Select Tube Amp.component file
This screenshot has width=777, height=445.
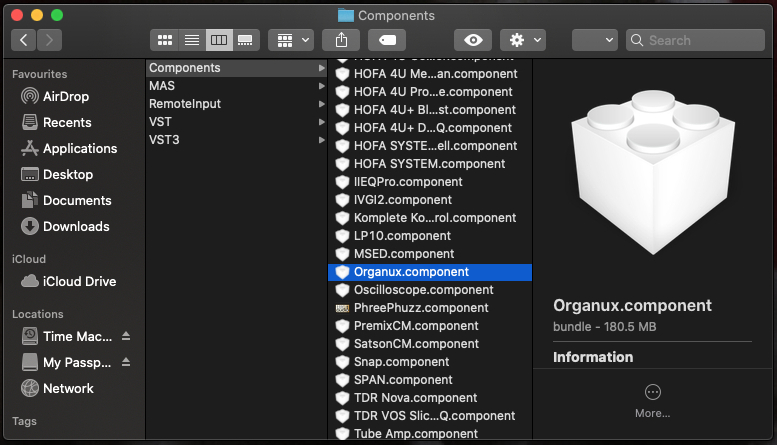point(430,434)
